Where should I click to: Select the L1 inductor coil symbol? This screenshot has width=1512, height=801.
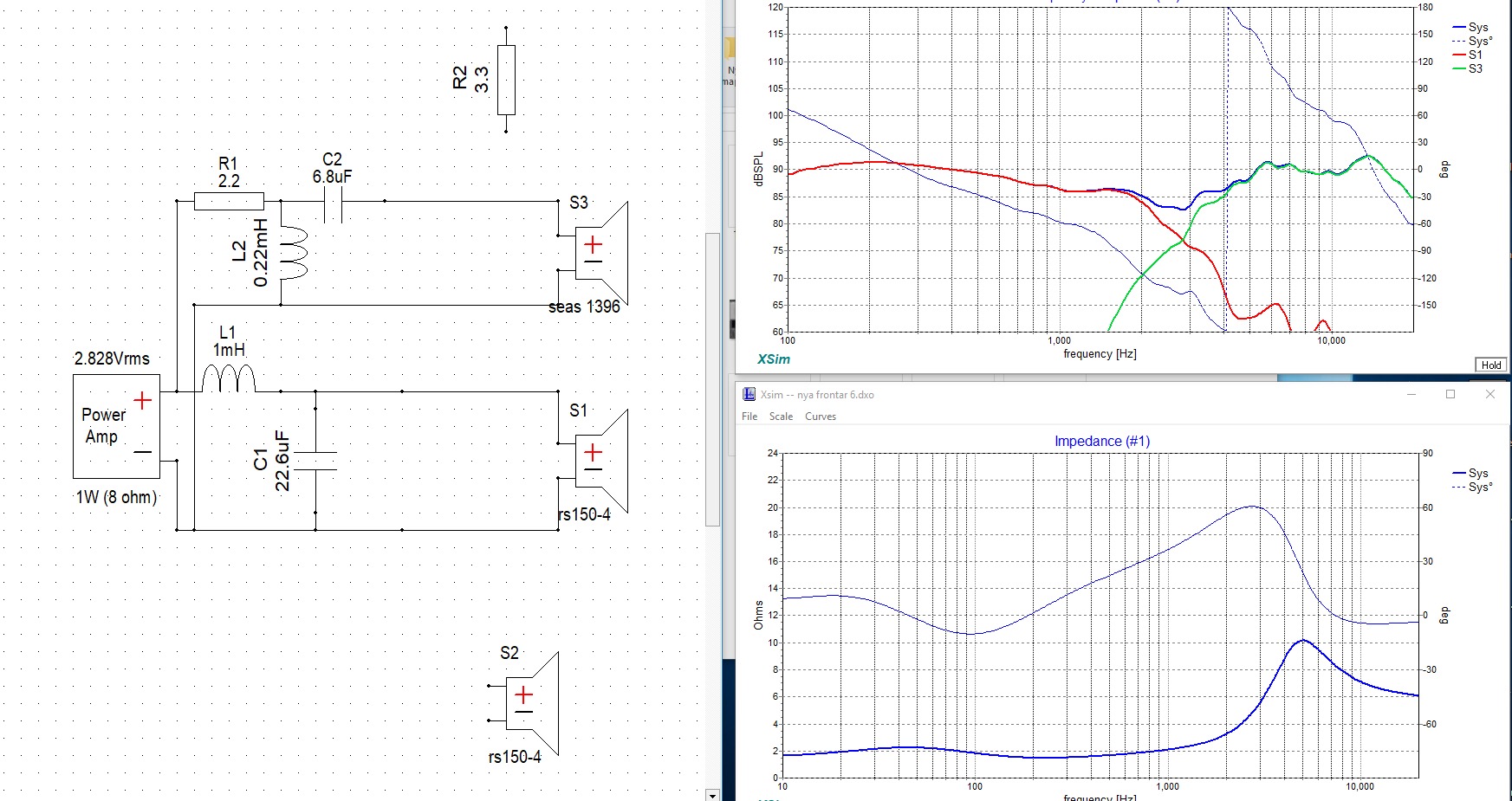[x=229, y=379]
